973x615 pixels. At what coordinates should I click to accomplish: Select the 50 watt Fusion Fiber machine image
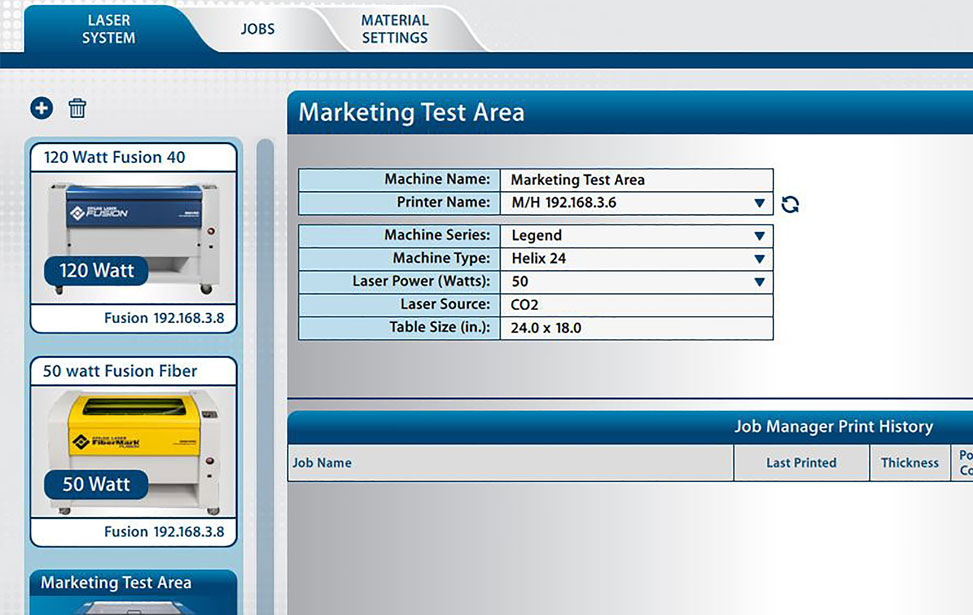coord(133,452)
